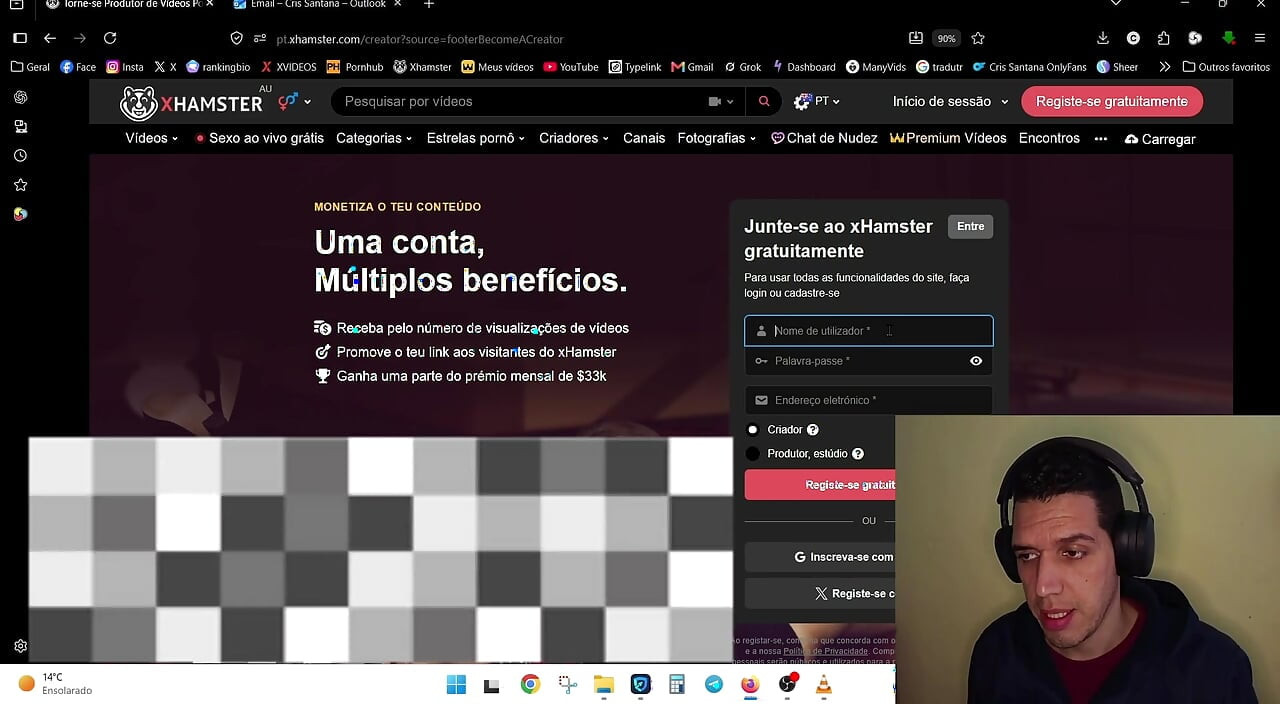Click the xHamster logo
This screenshot has width=1280, height=704.
pyautogui.click(x=191, y=102)
